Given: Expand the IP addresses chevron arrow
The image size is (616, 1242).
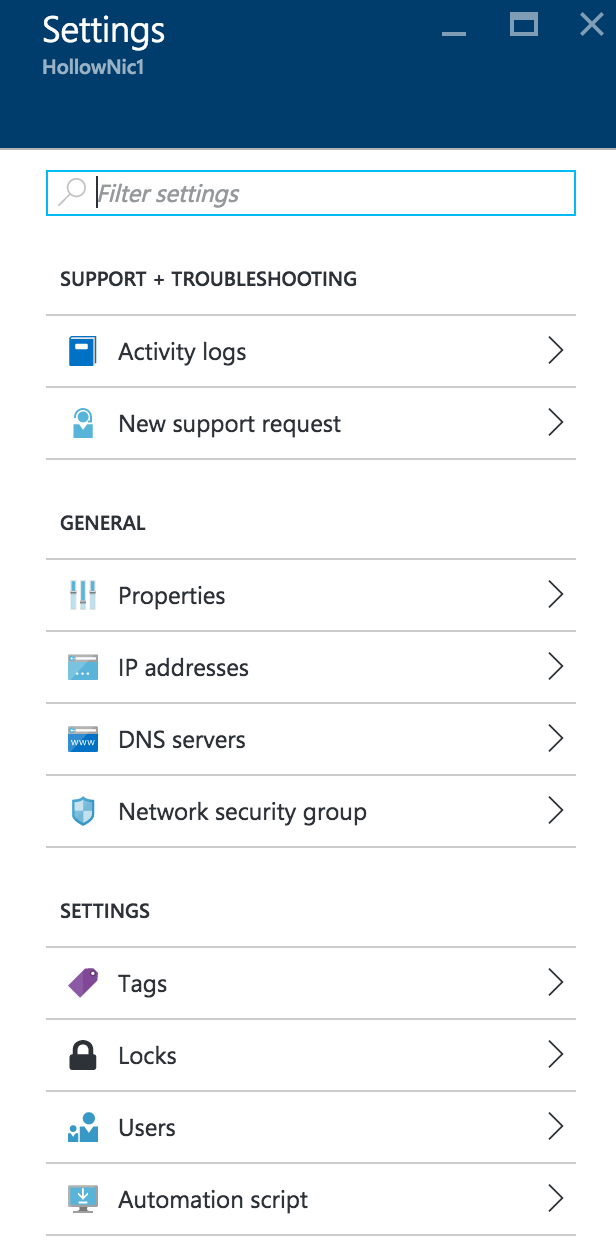Looking at the screenshot, I should click(x=556, y=667).
